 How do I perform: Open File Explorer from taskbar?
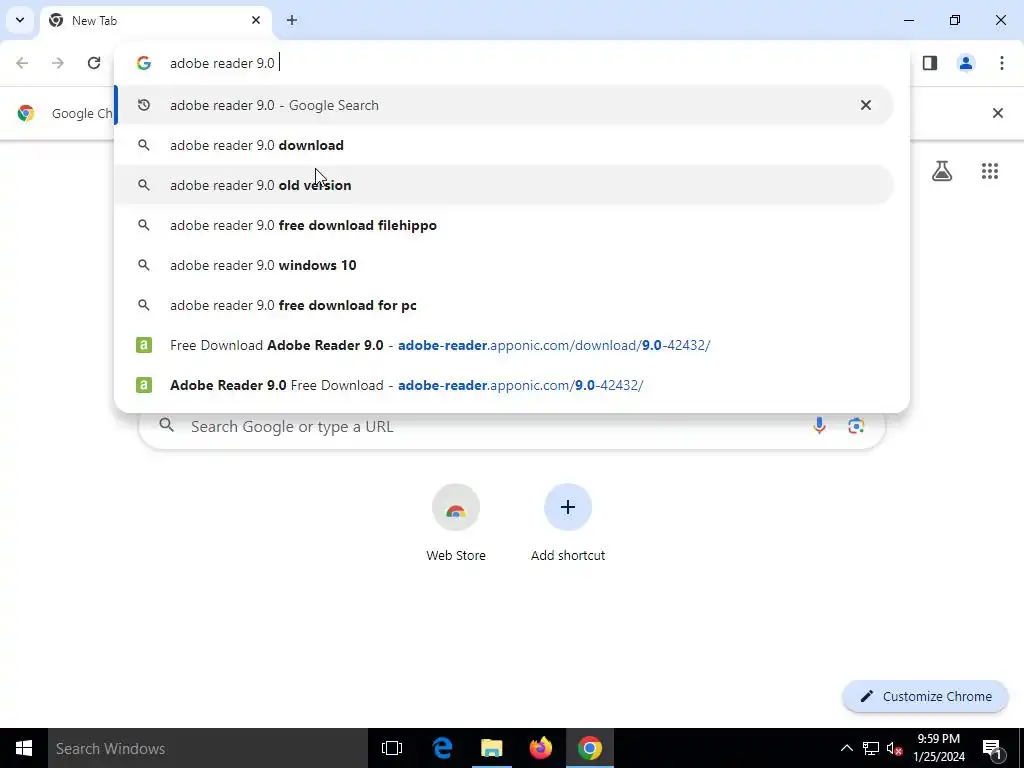(x=492, y=748)
